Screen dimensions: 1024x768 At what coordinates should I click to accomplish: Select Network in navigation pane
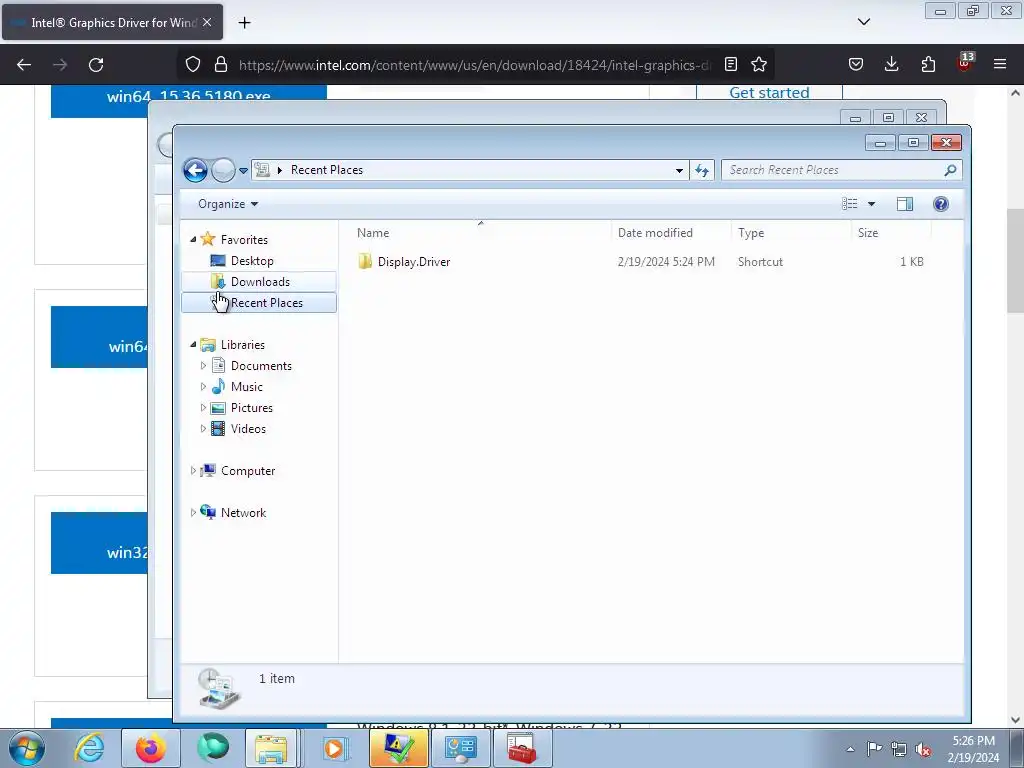point(243,513)
